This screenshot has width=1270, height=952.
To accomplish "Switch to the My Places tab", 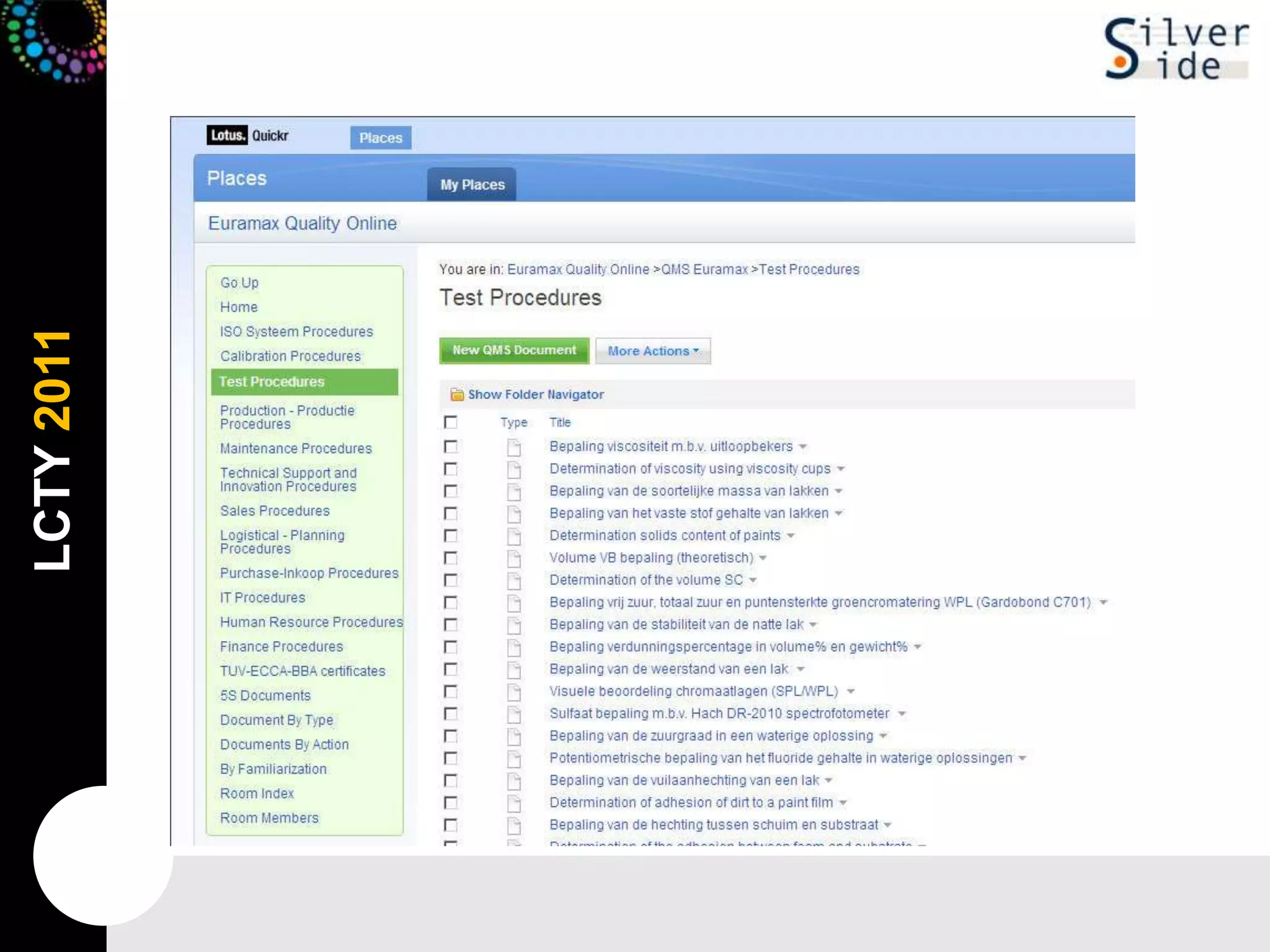I will (472, 185).
